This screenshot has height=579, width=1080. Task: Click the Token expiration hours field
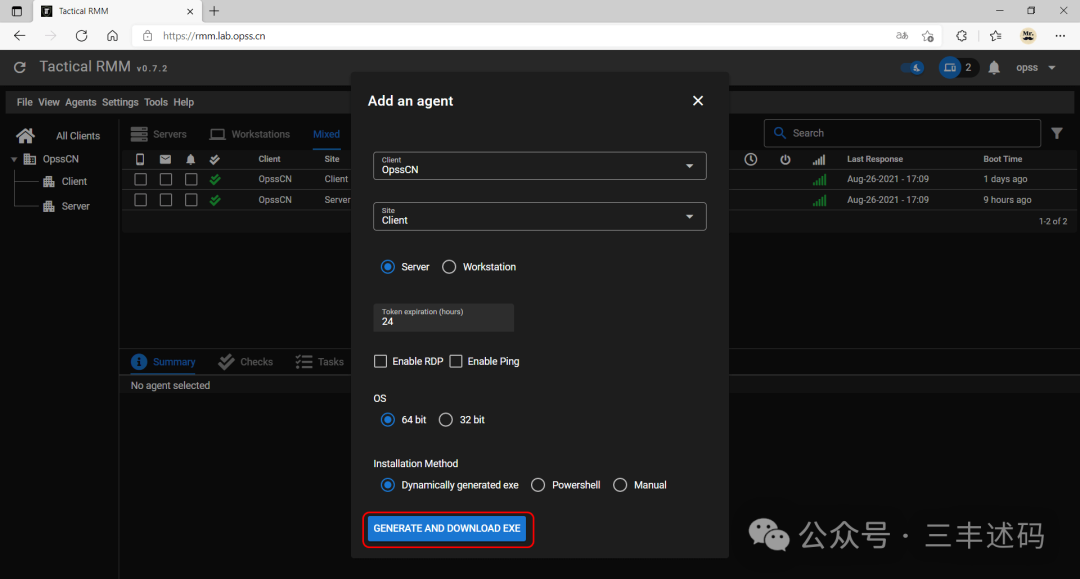point(444,317)
